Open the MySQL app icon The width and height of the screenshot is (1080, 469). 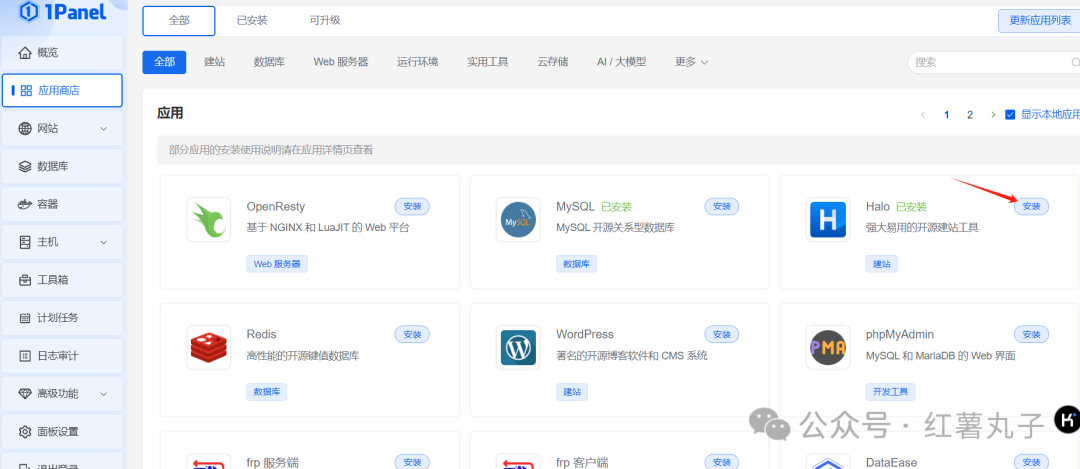coord(518,220)
